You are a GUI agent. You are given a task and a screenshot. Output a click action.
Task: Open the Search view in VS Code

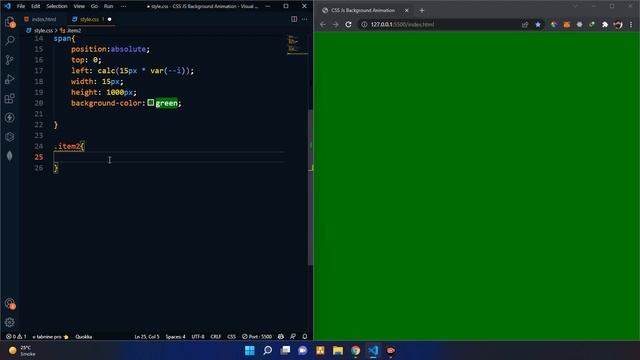coord(10,40)
